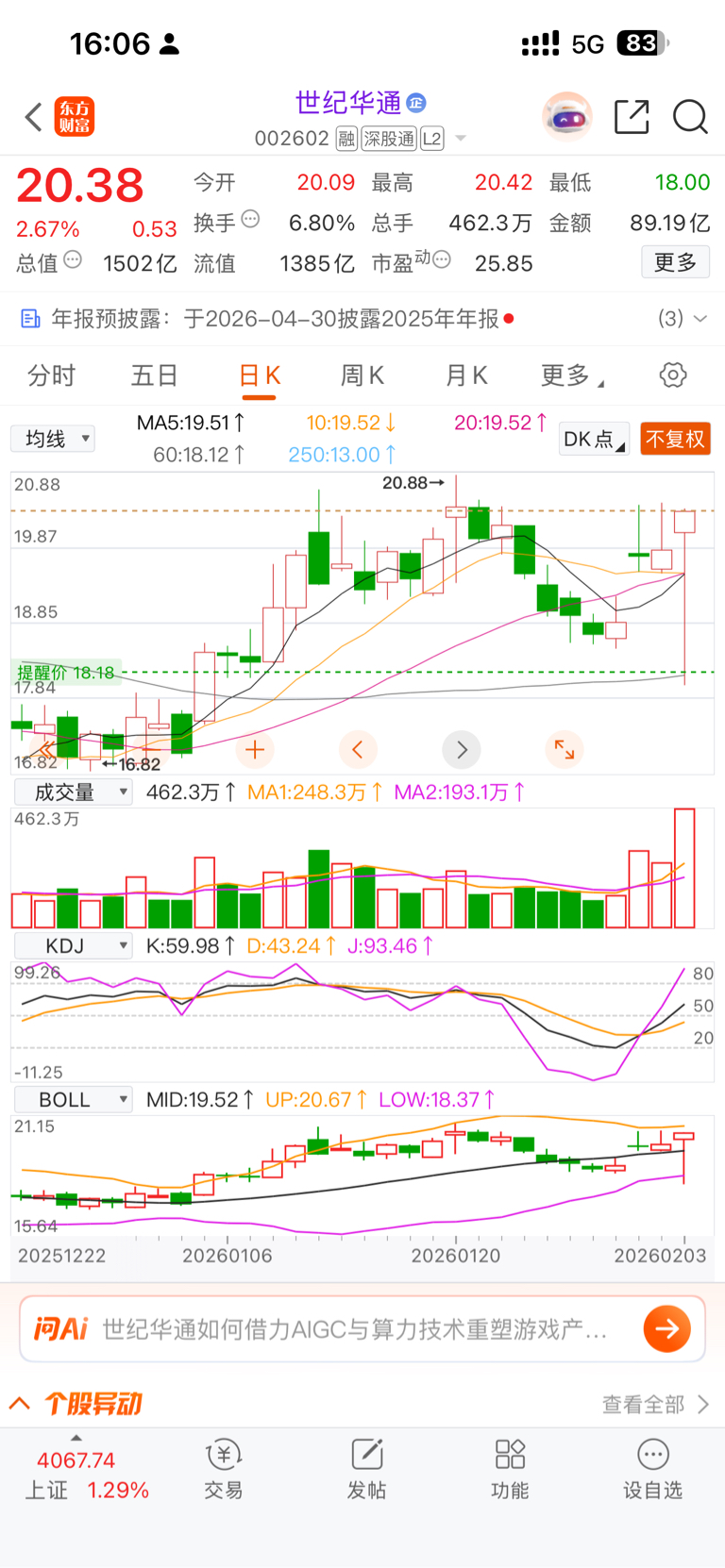Tap the 问AI logo
Image resolution: width=725 pixels, height=1568 pixels.
coord(60,1329)
